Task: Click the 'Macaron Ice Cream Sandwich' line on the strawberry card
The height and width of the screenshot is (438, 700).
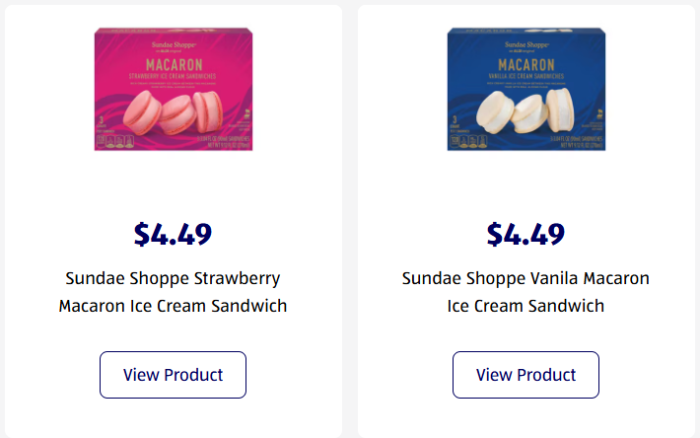Action: pyautogui.click(x=173, y=306)
